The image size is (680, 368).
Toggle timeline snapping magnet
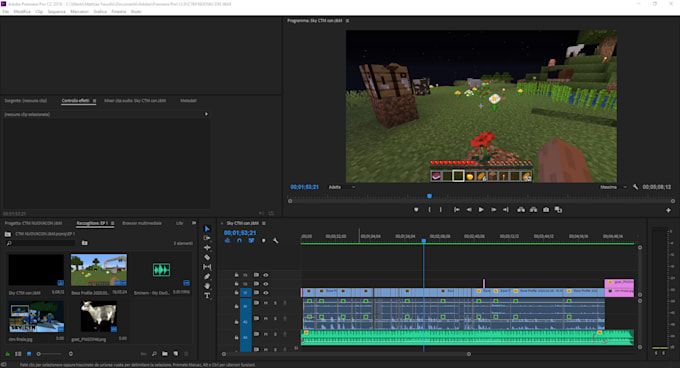coord(239,241)
